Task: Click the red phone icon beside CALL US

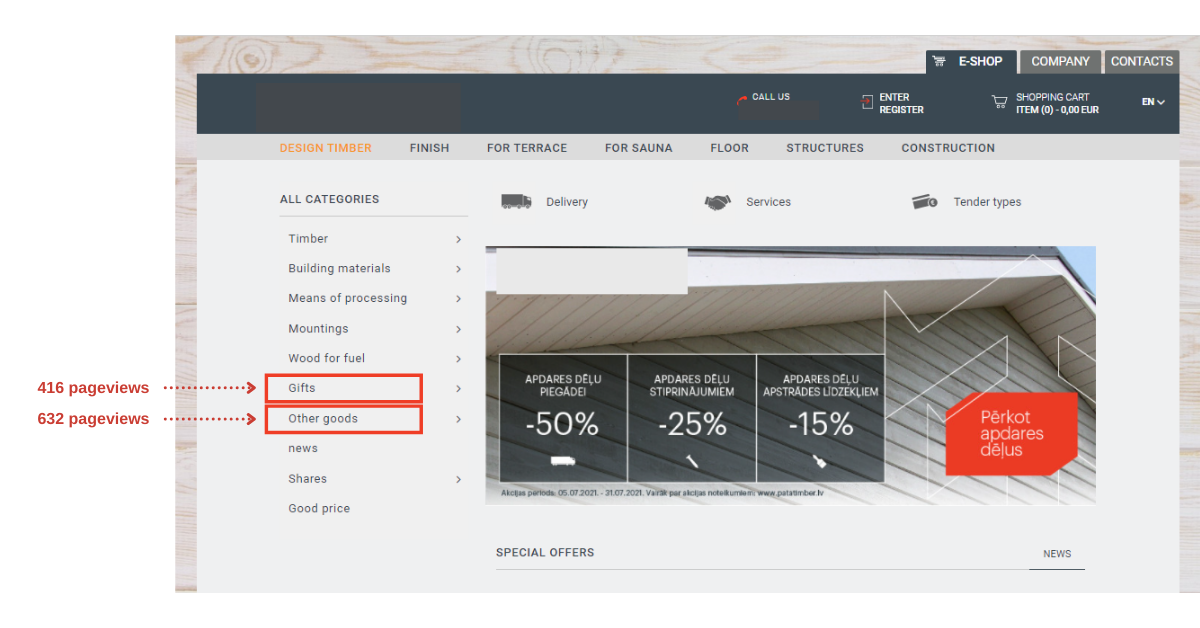Action: [742, 97]
